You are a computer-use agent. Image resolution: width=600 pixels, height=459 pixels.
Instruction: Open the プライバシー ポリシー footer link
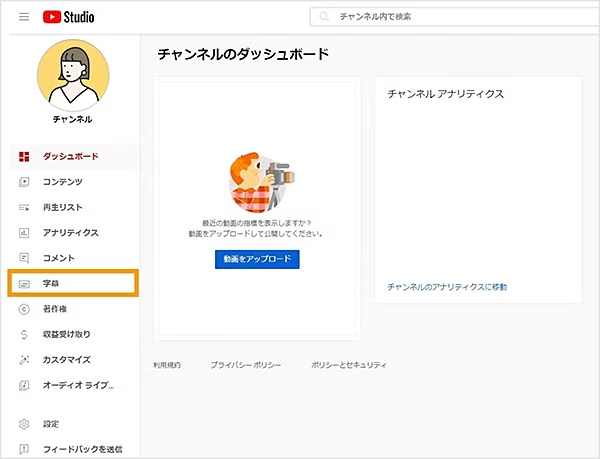point(246,365)
